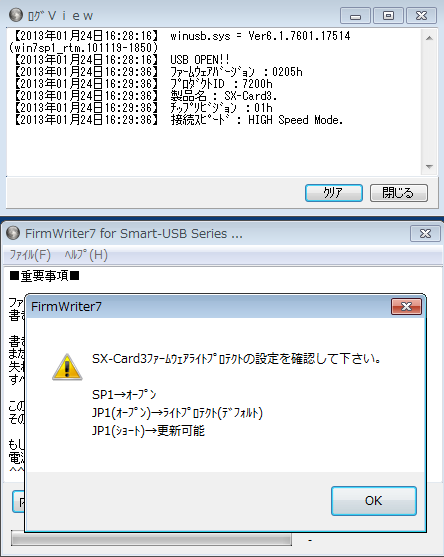The image size is (444, 557).
Task: Click 閉じる button in ログView window
Action: point(399,193)
